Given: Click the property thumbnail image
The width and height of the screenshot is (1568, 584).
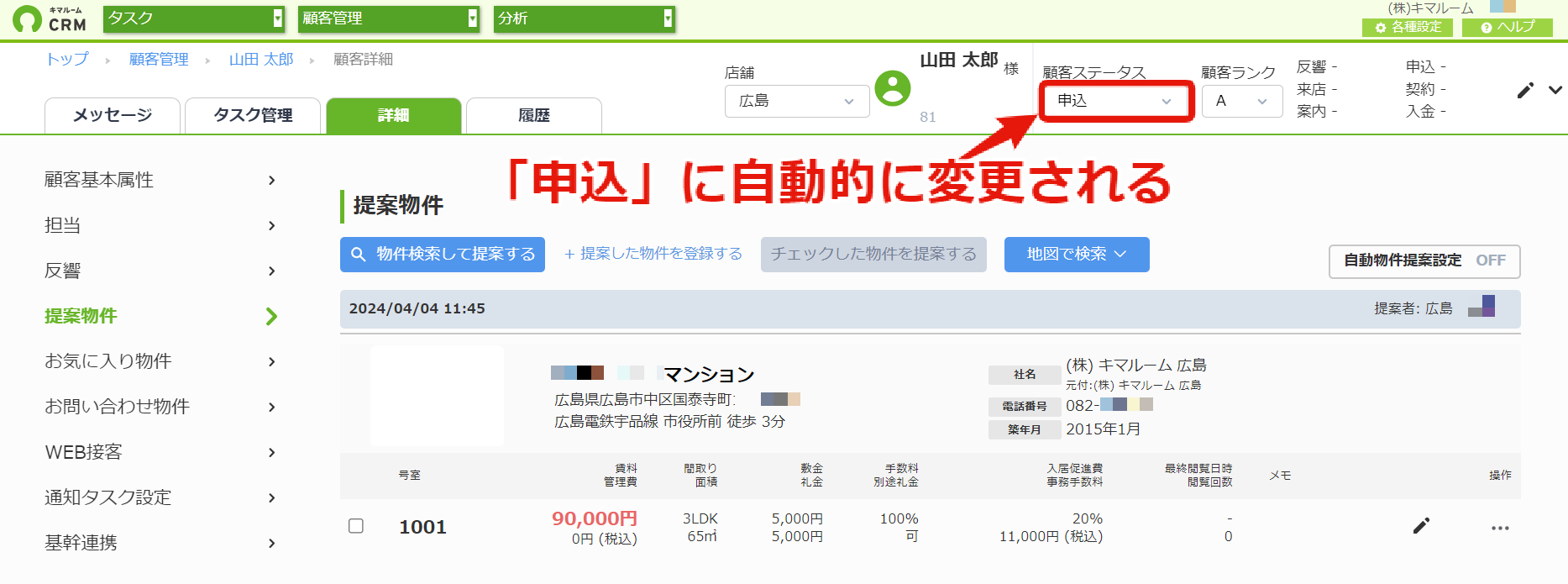Looking at the screenshot, I should click(x=437, y=395).
